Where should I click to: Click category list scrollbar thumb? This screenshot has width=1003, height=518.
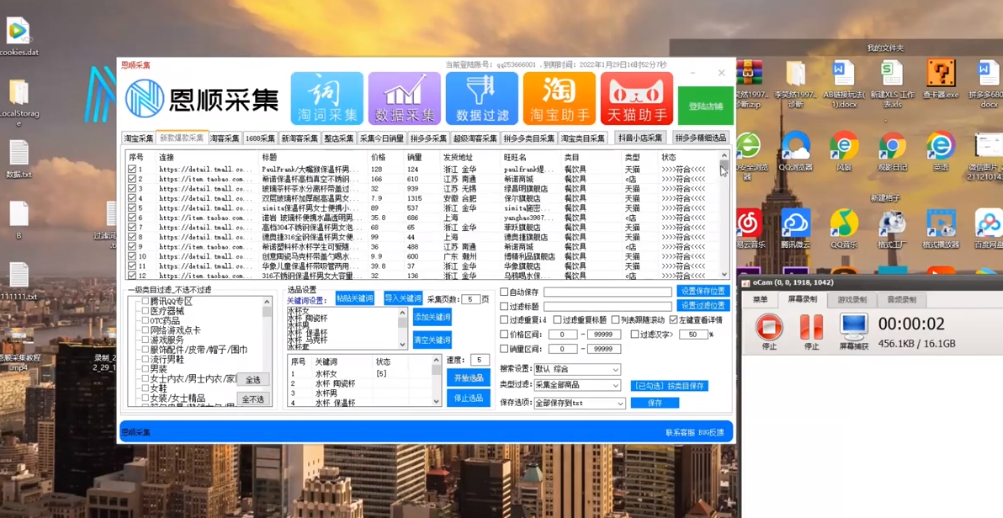coord(267,313)
